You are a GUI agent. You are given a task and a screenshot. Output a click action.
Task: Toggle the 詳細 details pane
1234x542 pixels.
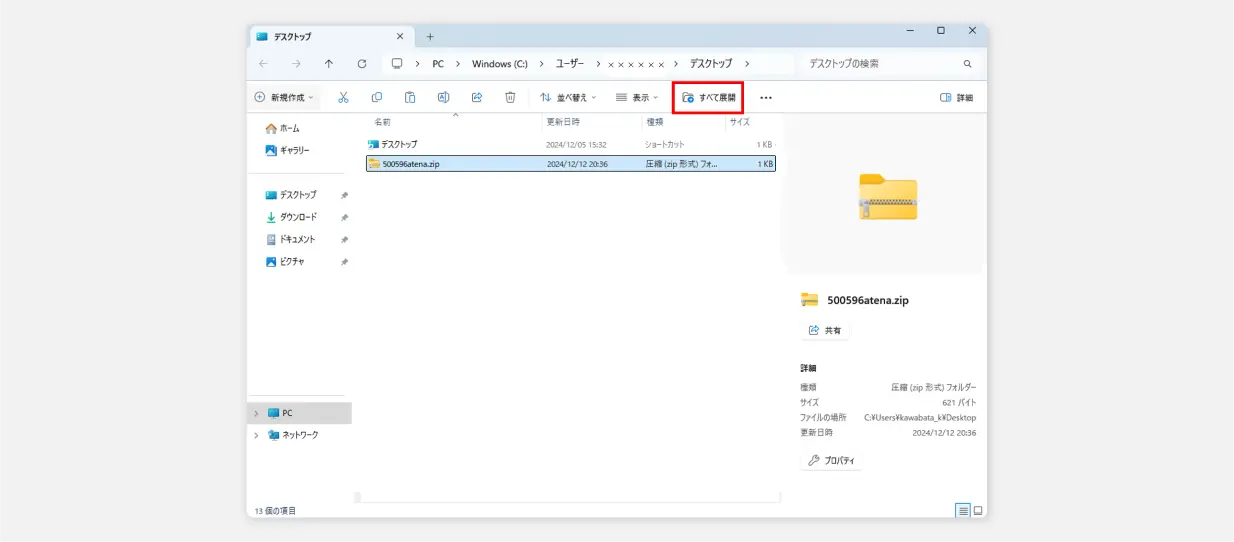pyautogui.click(x=956, y=98)
